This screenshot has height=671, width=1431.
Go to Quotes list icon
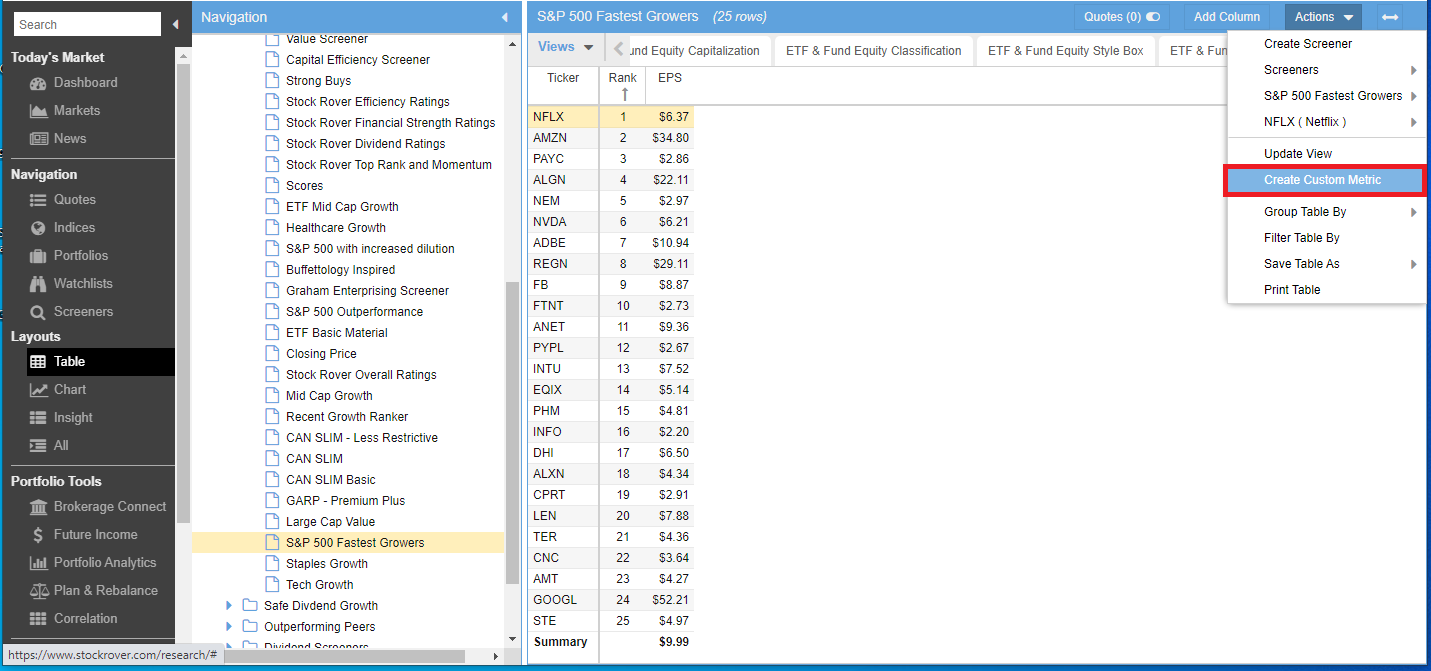coord(38,200)
